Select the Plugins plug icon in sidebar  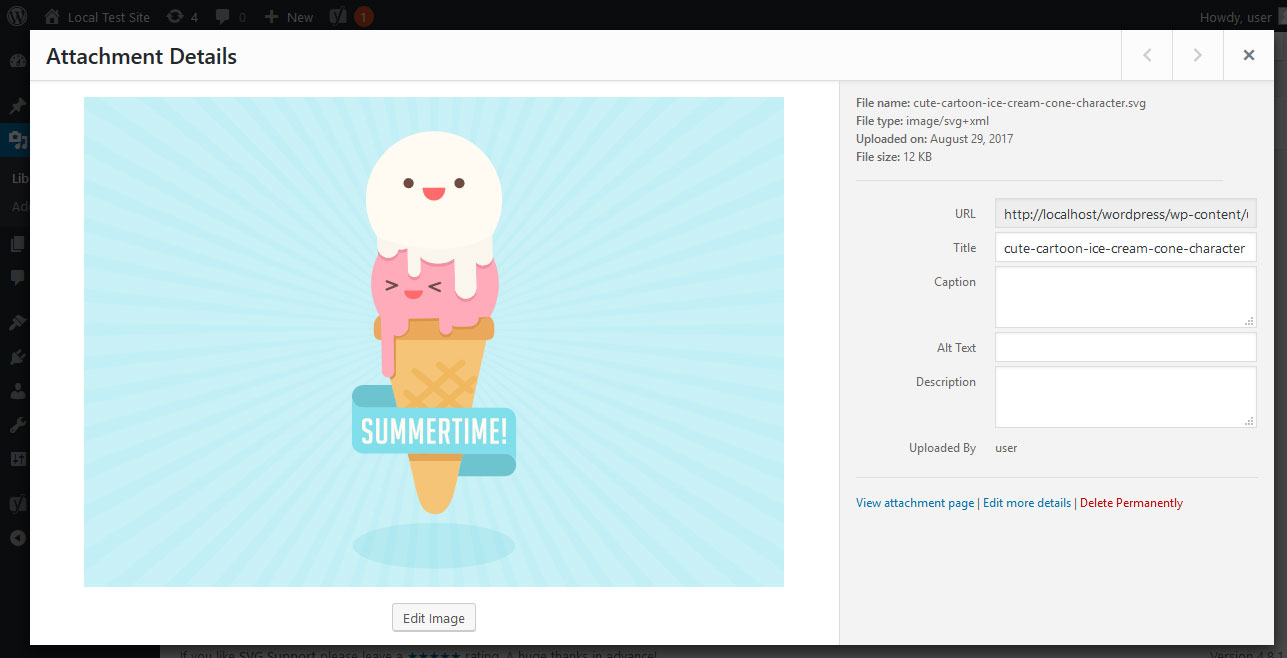click(x=14, y=356)
